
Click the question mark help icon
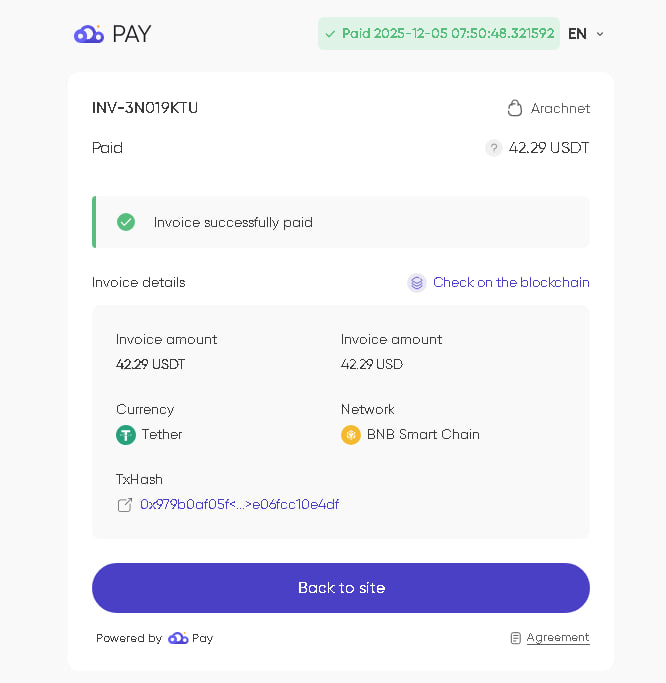pos(494,148)
